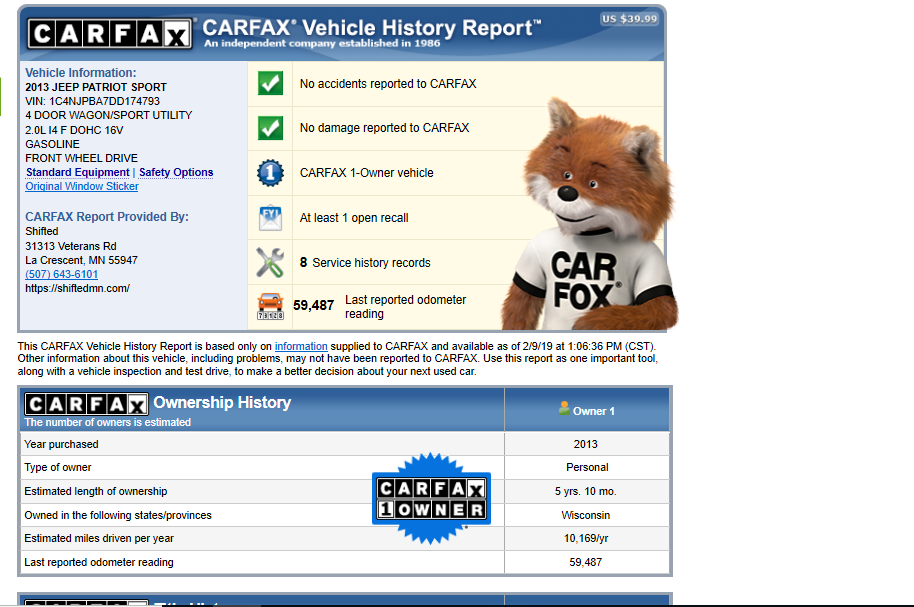The height and width of the screenshot is (607, 914).
Task: Click '8 Service history records' text
Action: pos(365,263)
